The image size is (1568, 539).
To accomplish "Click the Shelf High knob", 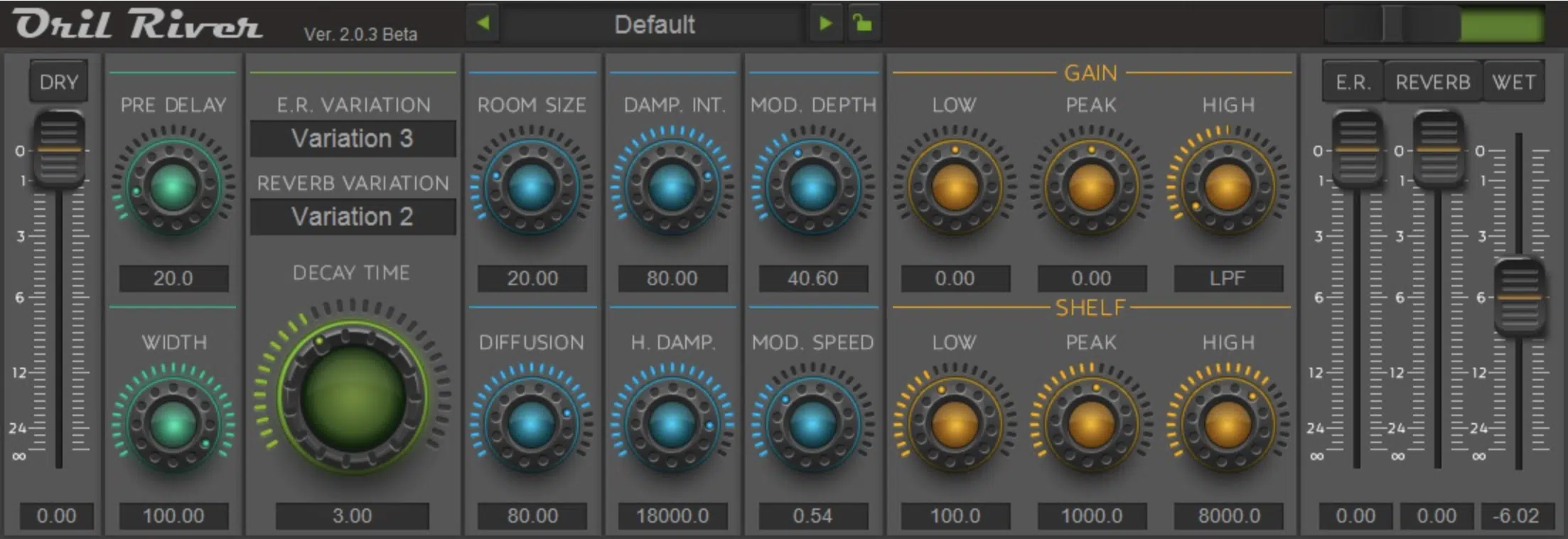I will click(1228, 425).
